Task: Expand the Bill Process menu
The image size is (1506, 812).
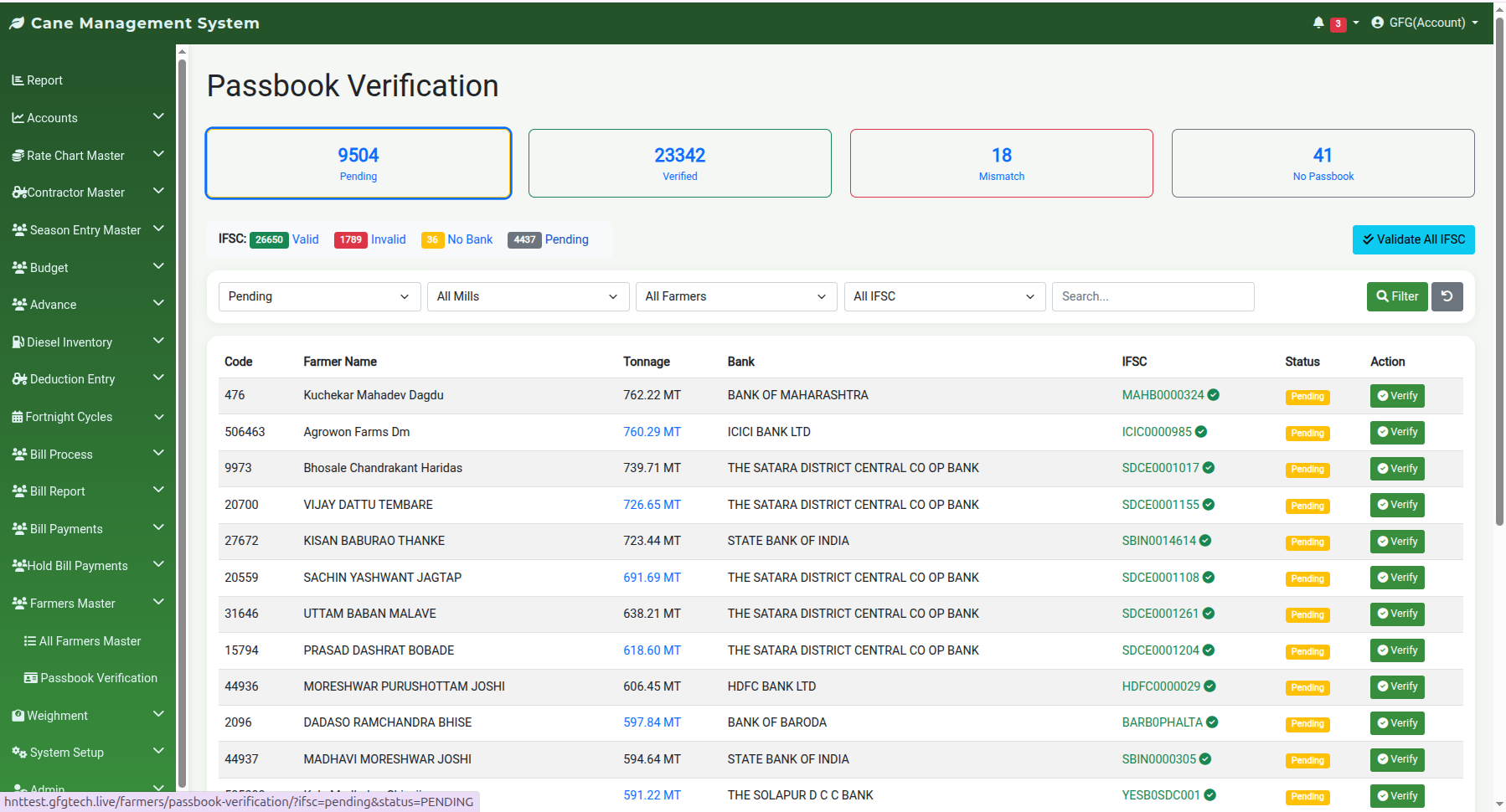Action: (x=88, y=455)
